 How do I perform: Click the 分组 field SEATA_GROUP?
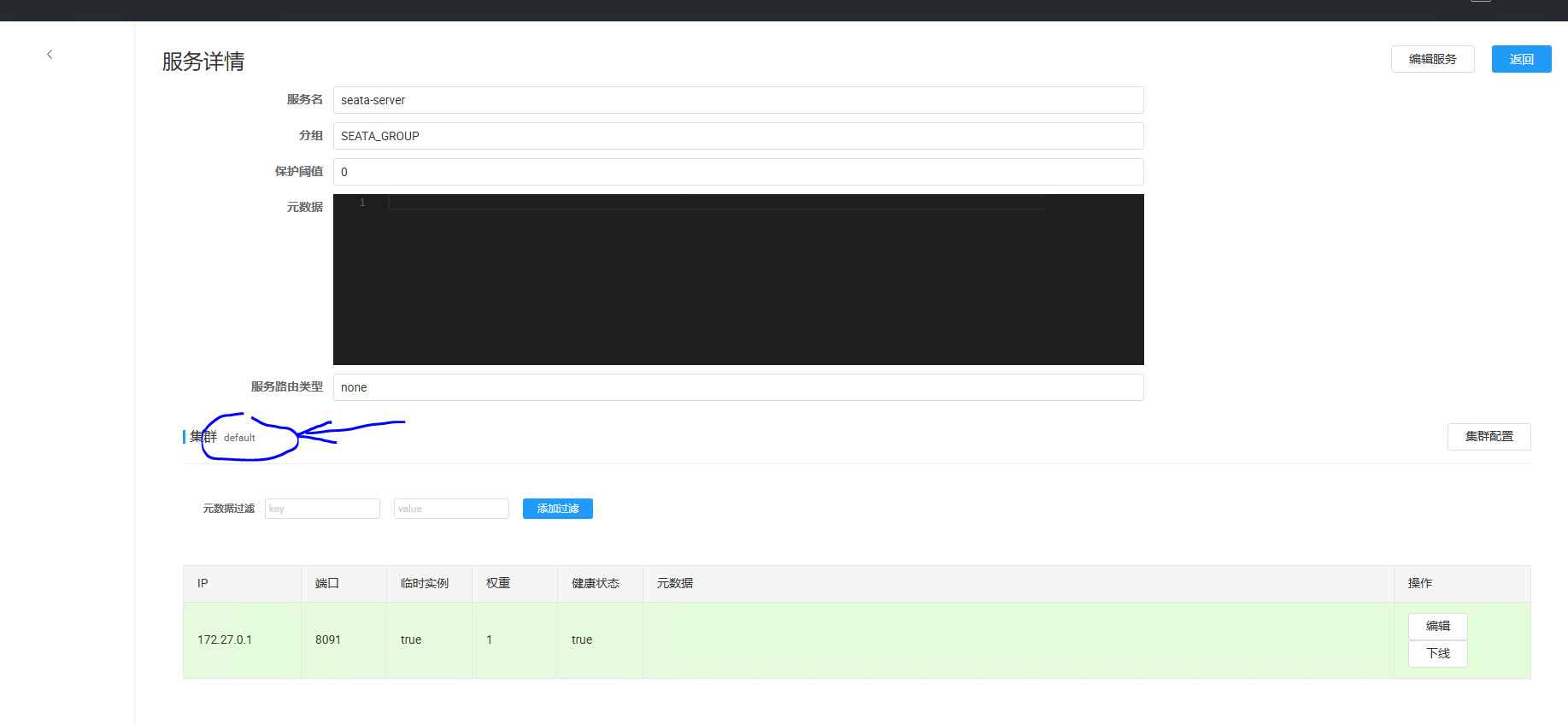pyautogui.click(x=737, y=136)
